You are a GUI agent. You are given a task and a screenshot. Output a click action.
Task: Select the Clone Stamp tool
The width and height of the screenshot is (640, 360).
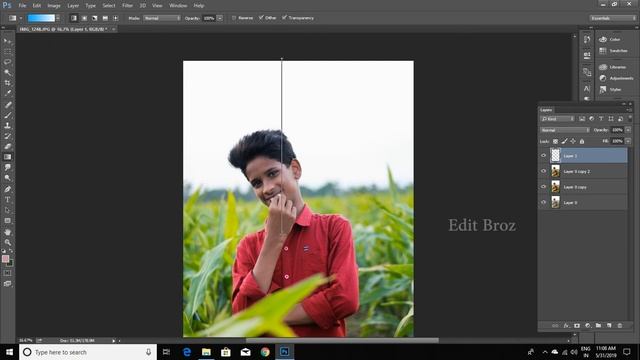click(x=7, y=126)
